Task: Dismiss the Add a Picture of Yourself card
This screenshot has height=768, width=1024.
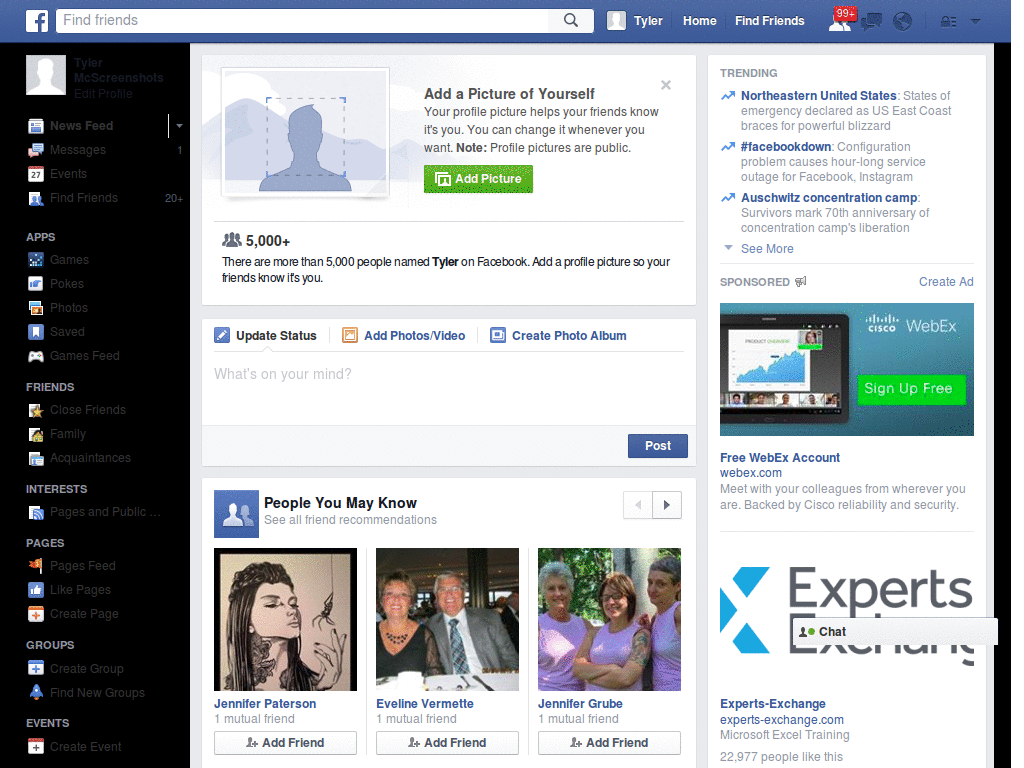Action: tap(665, 85)
